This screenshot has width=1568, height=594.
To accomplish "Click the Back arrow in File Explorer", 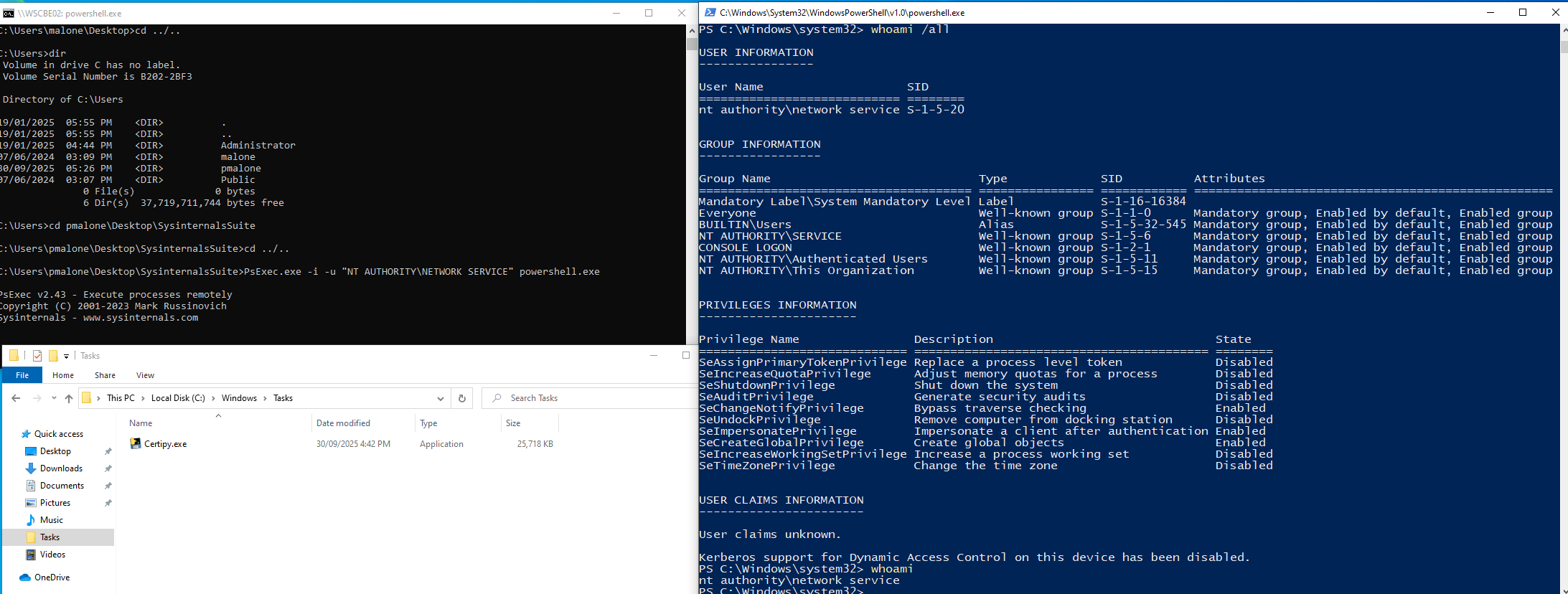I will (16, 398).
